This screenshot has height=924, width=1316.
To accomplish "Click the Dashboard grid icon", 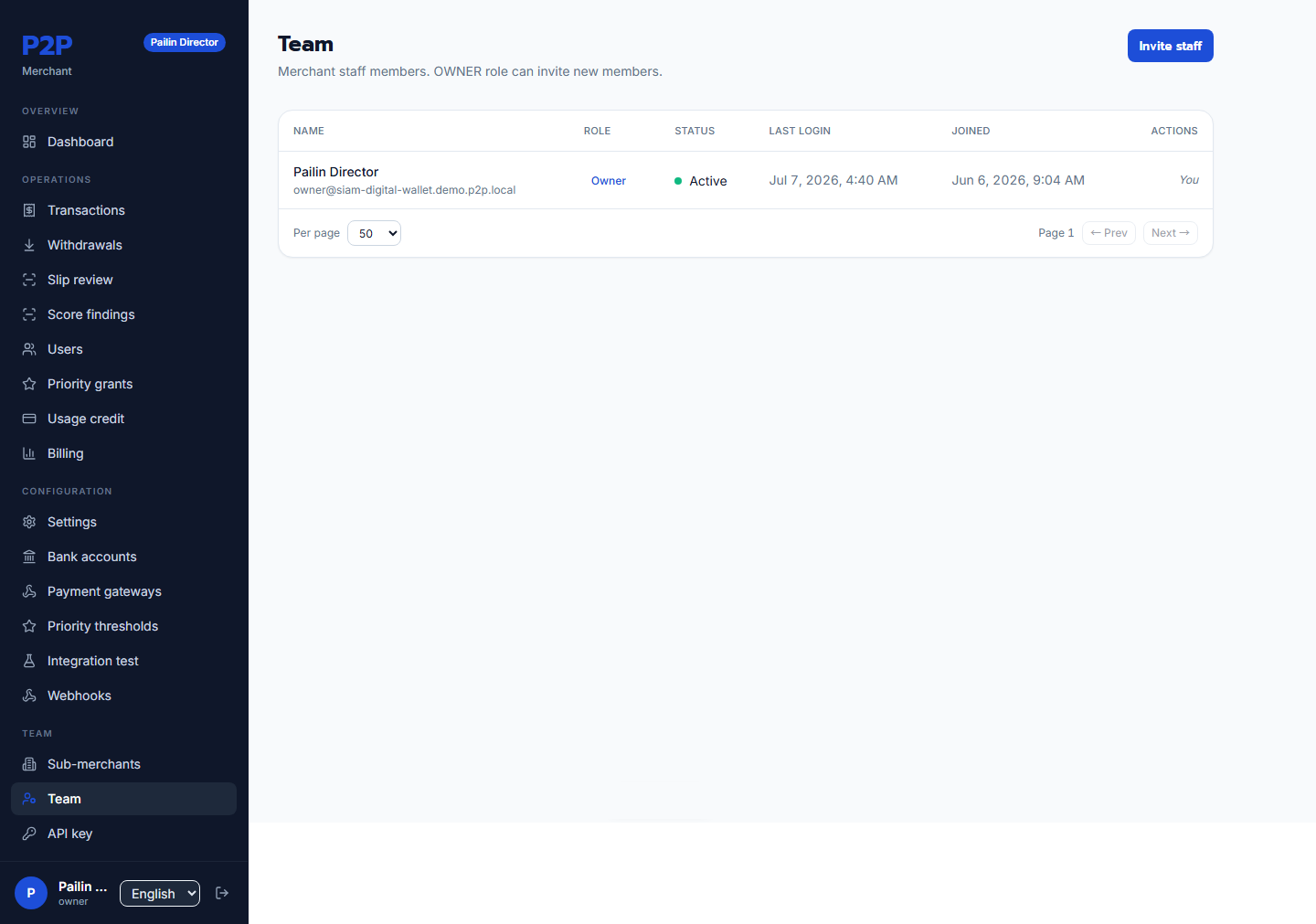I will (29, 142).
